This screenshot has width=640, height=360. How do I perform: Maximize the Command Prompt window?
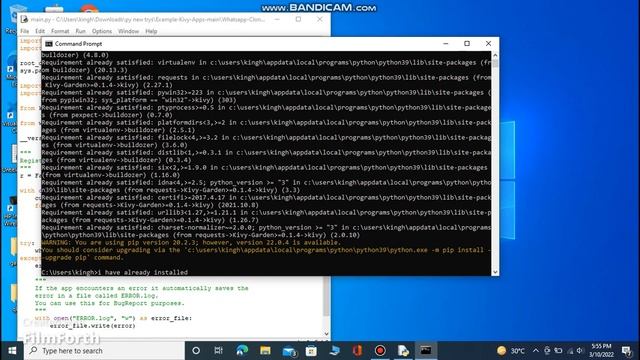[x=467, y=44]
